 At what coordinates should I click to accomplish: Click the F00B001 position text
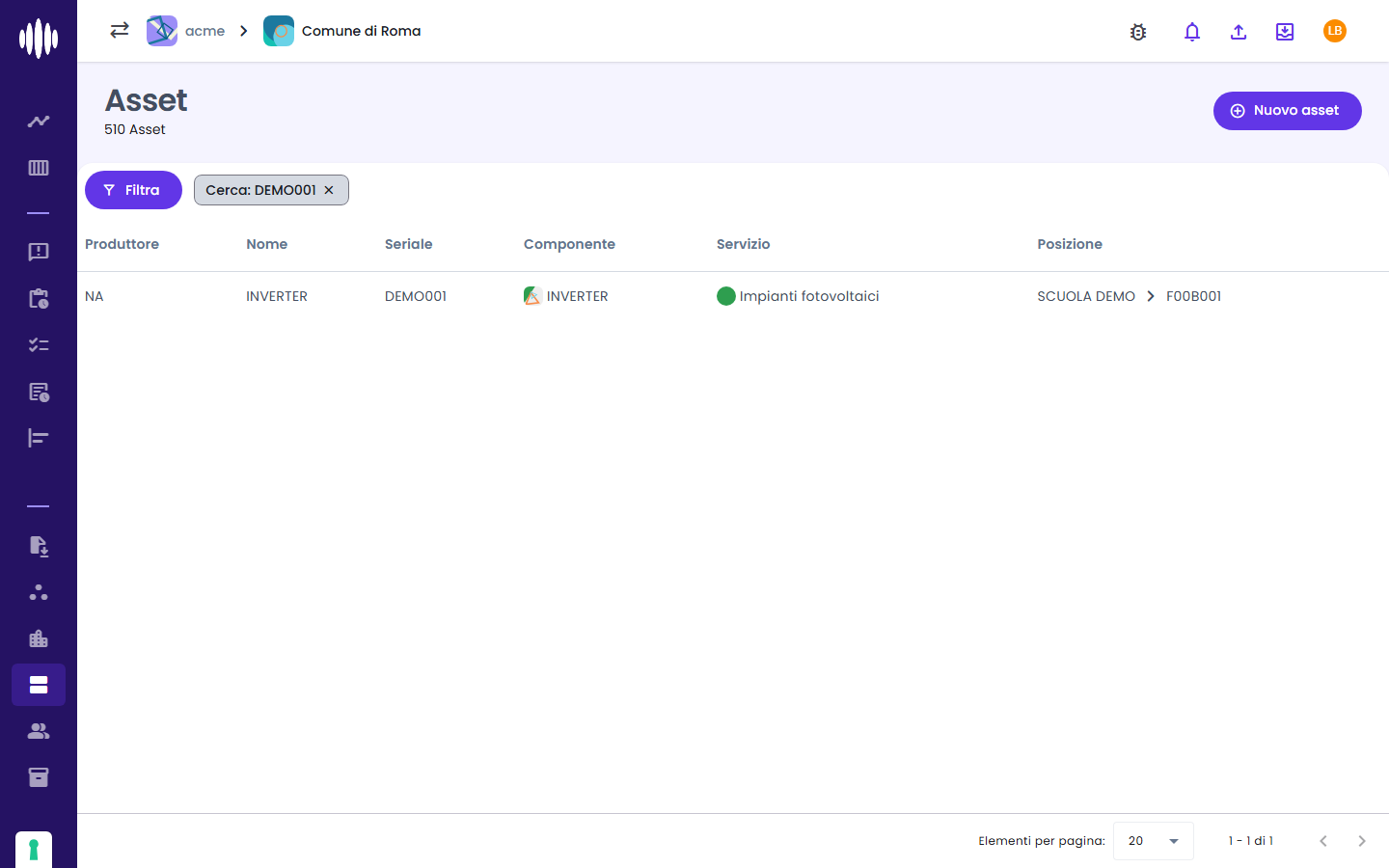pos(1193,296)
